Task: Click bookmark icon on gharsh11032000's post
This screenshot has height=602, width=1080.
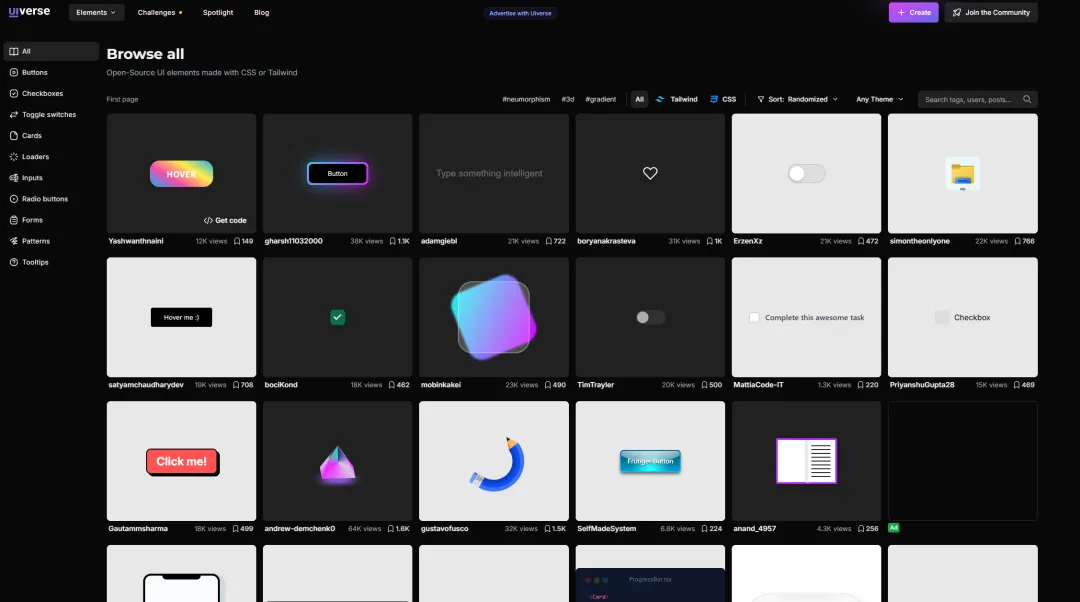Action: [393, 241]
